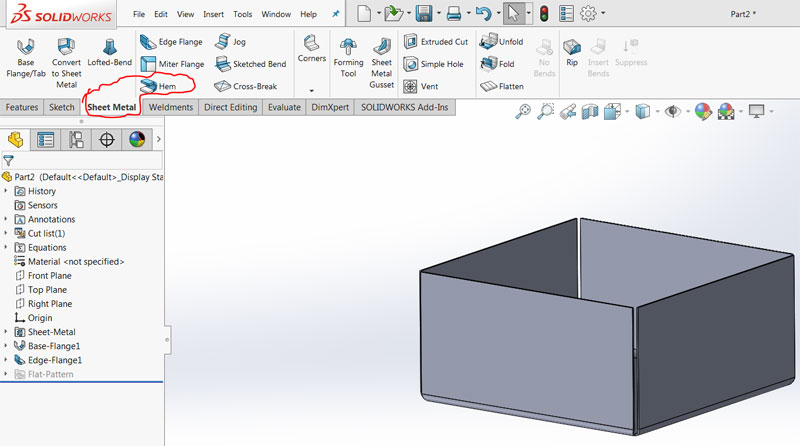Screen dimensions: 800x446
Task: Click the Base Flange/Tab tool
Action: pos(26,58)
